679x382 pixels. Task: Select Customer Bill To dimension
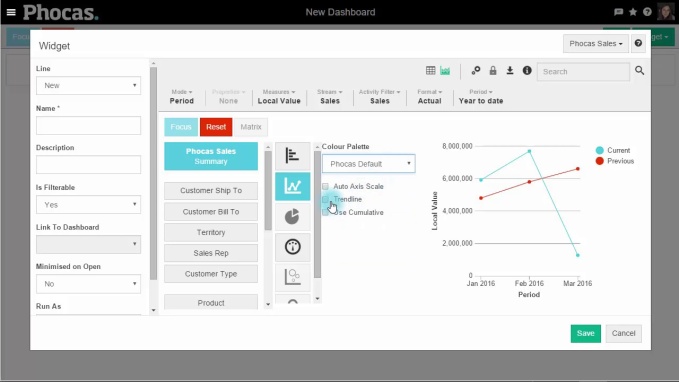click(x=211, y=212)
